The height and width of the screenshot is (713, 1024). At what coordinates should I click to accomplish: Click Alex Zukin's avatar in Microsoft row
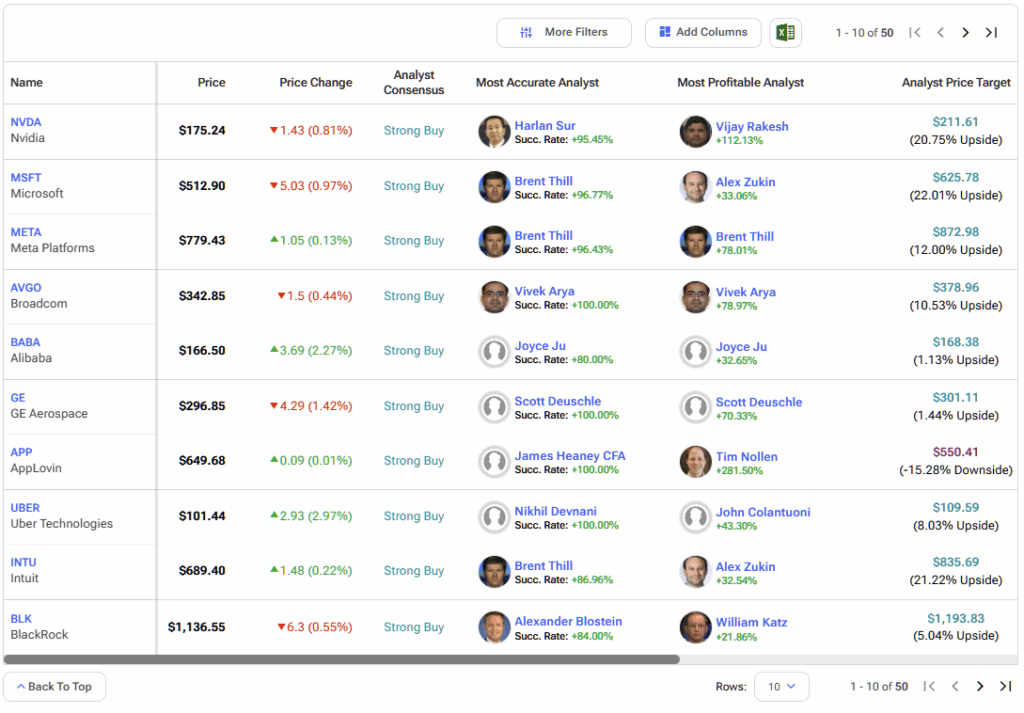pos(695,187)
